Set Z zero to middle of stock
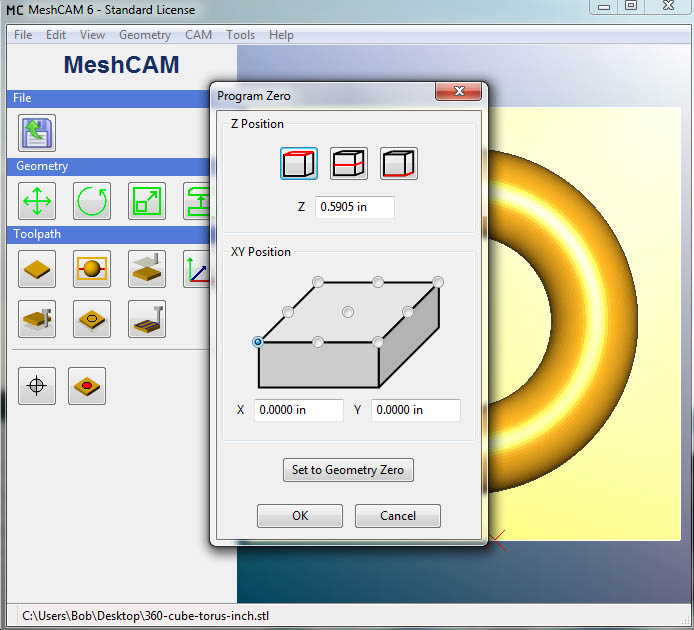 pyautogui.click(x=349, y=164)
